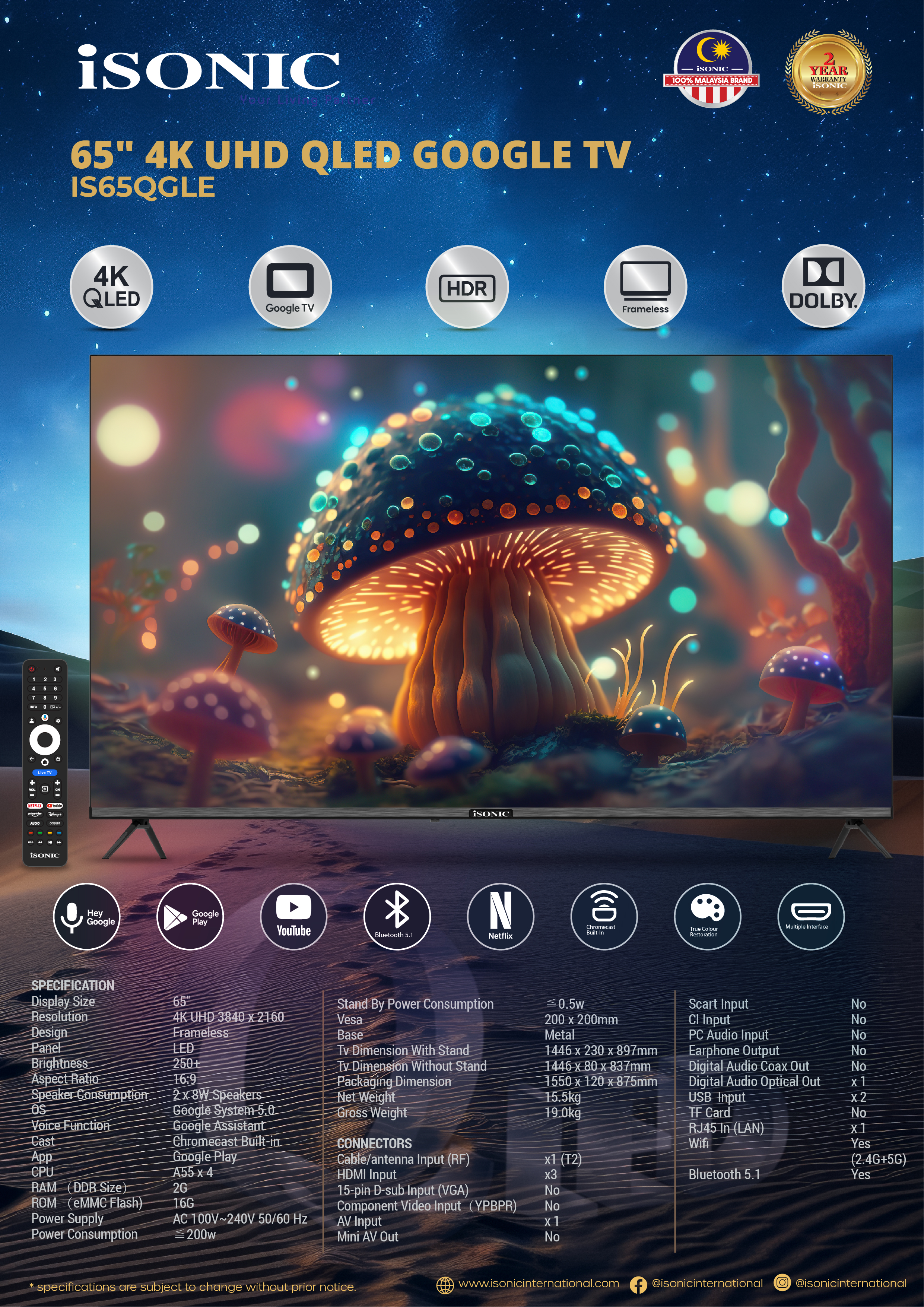The width and height of the screenshot is (924, 1307).
Task: Click the Vesa value 200 x 200mm
Action: [x=581, y=1019]
